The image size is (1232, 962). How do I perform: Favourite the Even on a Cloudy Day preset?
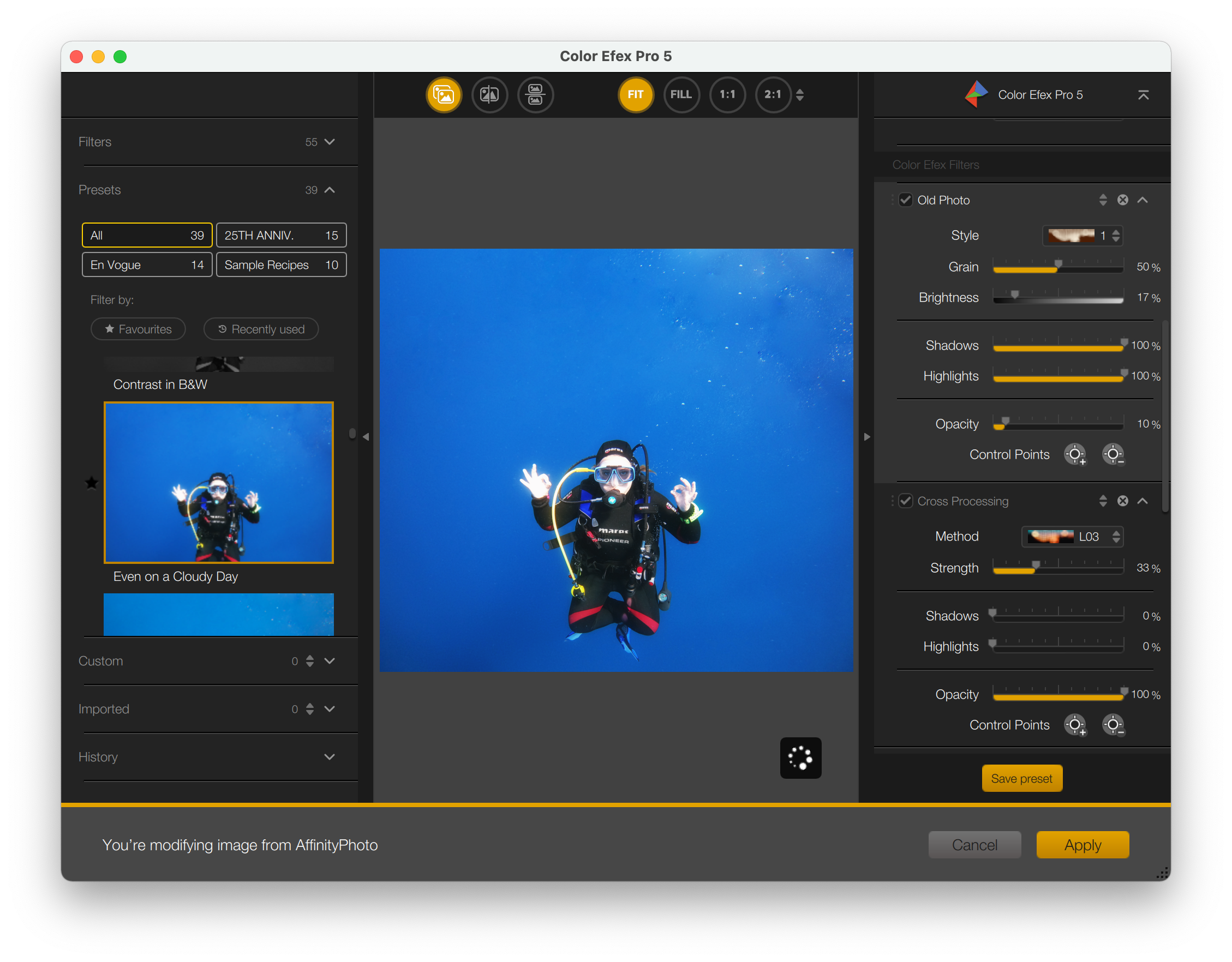91,483
